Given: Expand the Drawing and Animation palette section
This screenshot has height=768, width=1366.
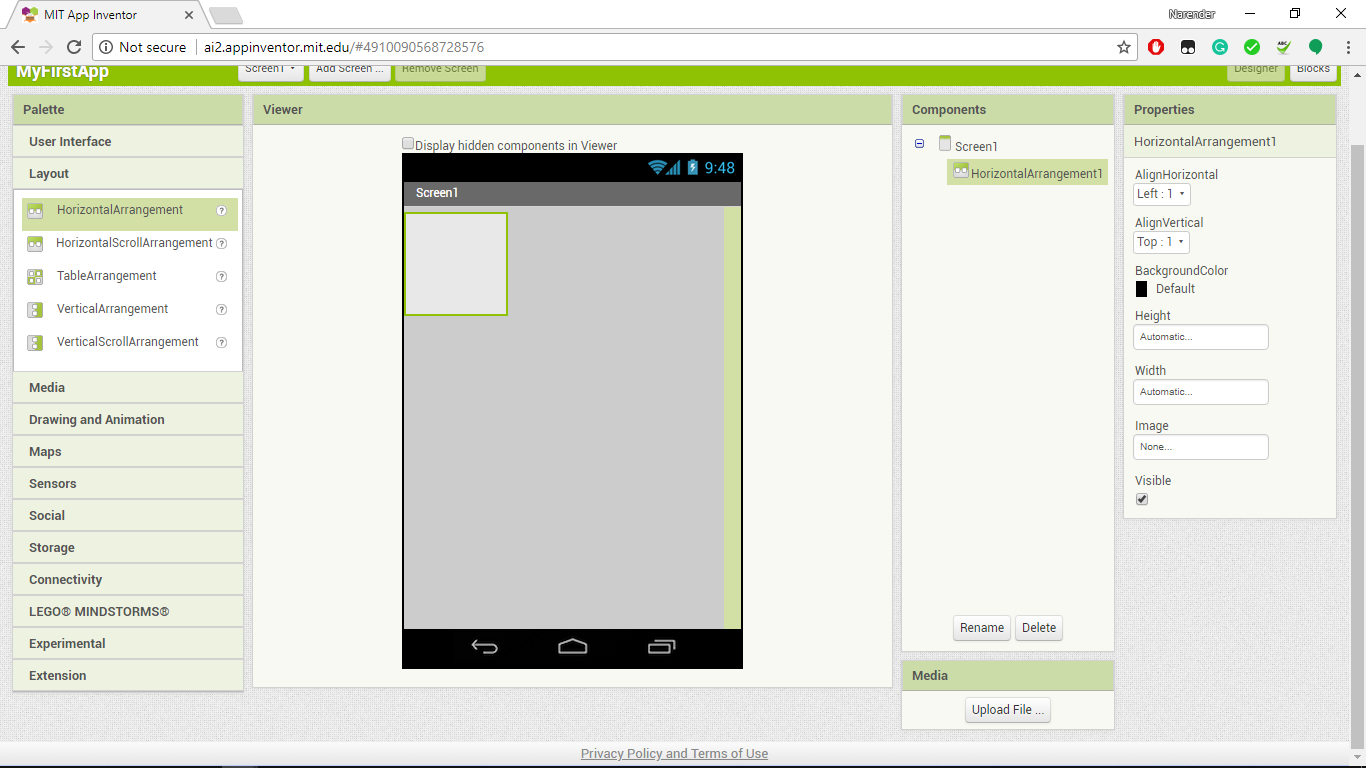Looking at the screenshot, I should coord(128,420).
